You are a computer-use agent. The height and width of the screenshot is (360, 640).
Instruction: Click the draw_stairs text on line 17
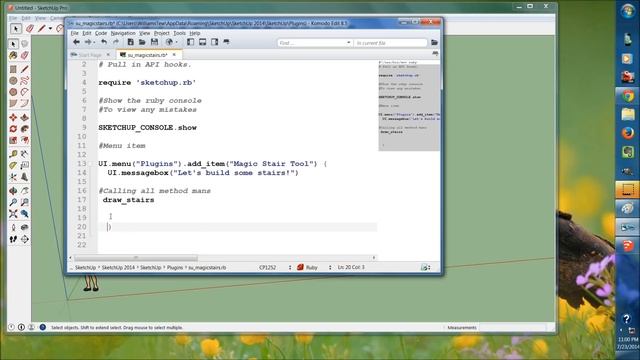[x=128, y=200]
